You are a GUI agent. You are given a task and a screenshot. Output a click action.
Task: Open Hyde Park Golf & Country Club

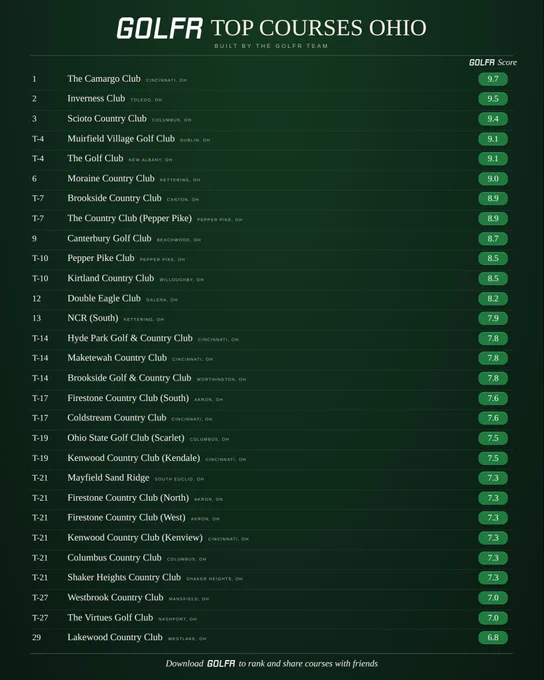(x=130, y=338)
